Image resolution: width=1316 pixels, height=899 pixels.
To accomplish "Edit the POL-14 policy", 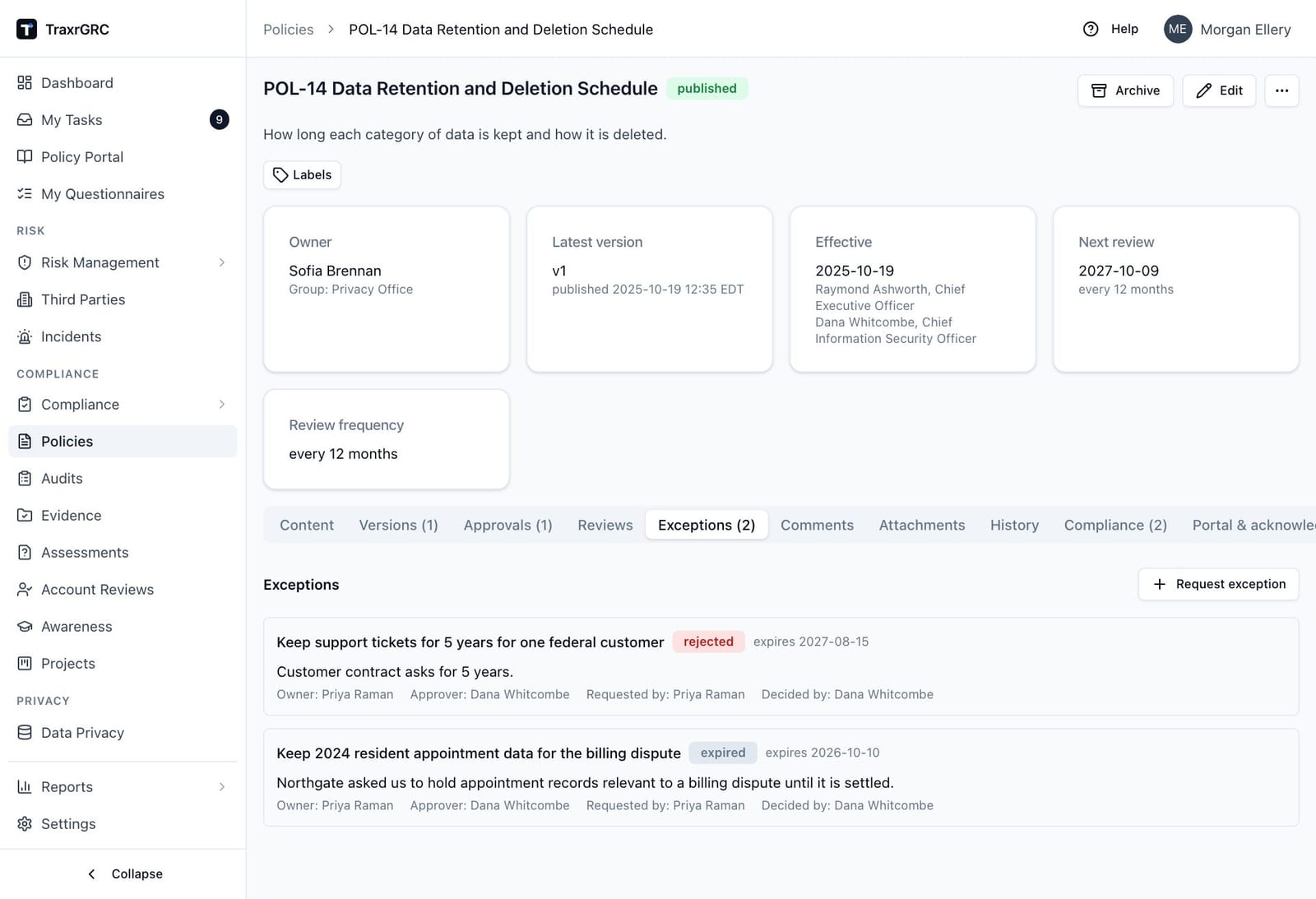I will 1219,90.
